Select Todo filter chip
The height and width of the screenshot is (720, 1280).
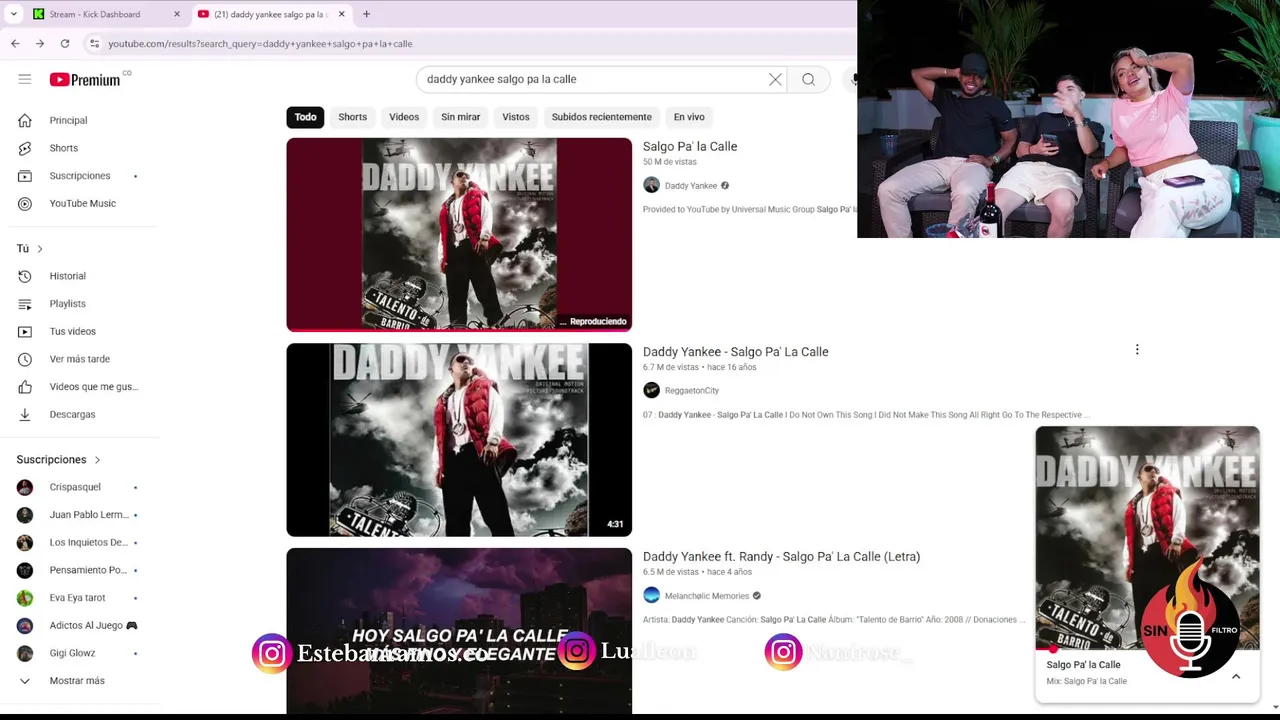(305, 117)
